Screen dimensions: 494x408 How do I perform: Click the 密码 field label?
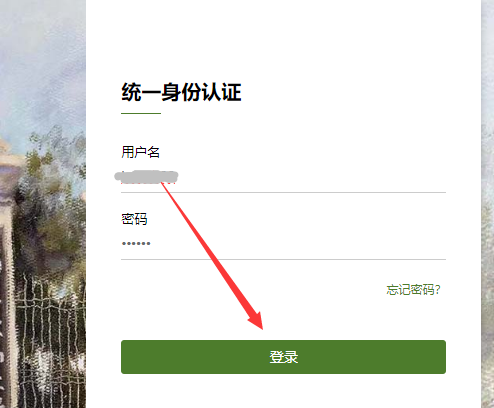134,219
